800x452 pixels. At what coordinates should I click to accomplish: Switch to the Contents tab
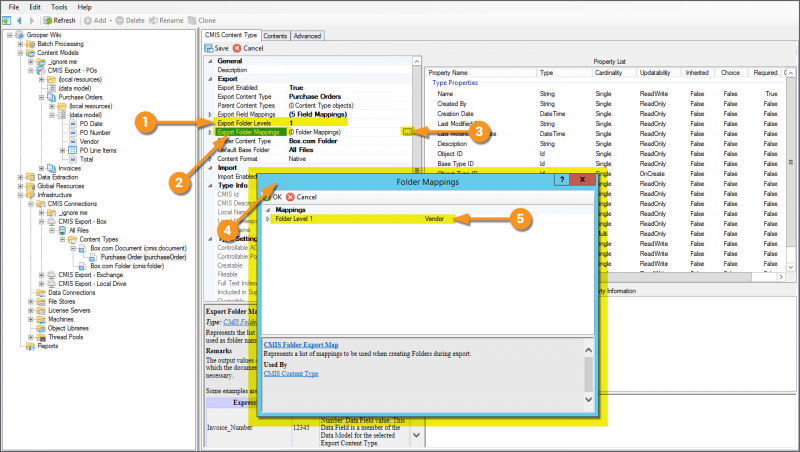[x=276, y=36]
